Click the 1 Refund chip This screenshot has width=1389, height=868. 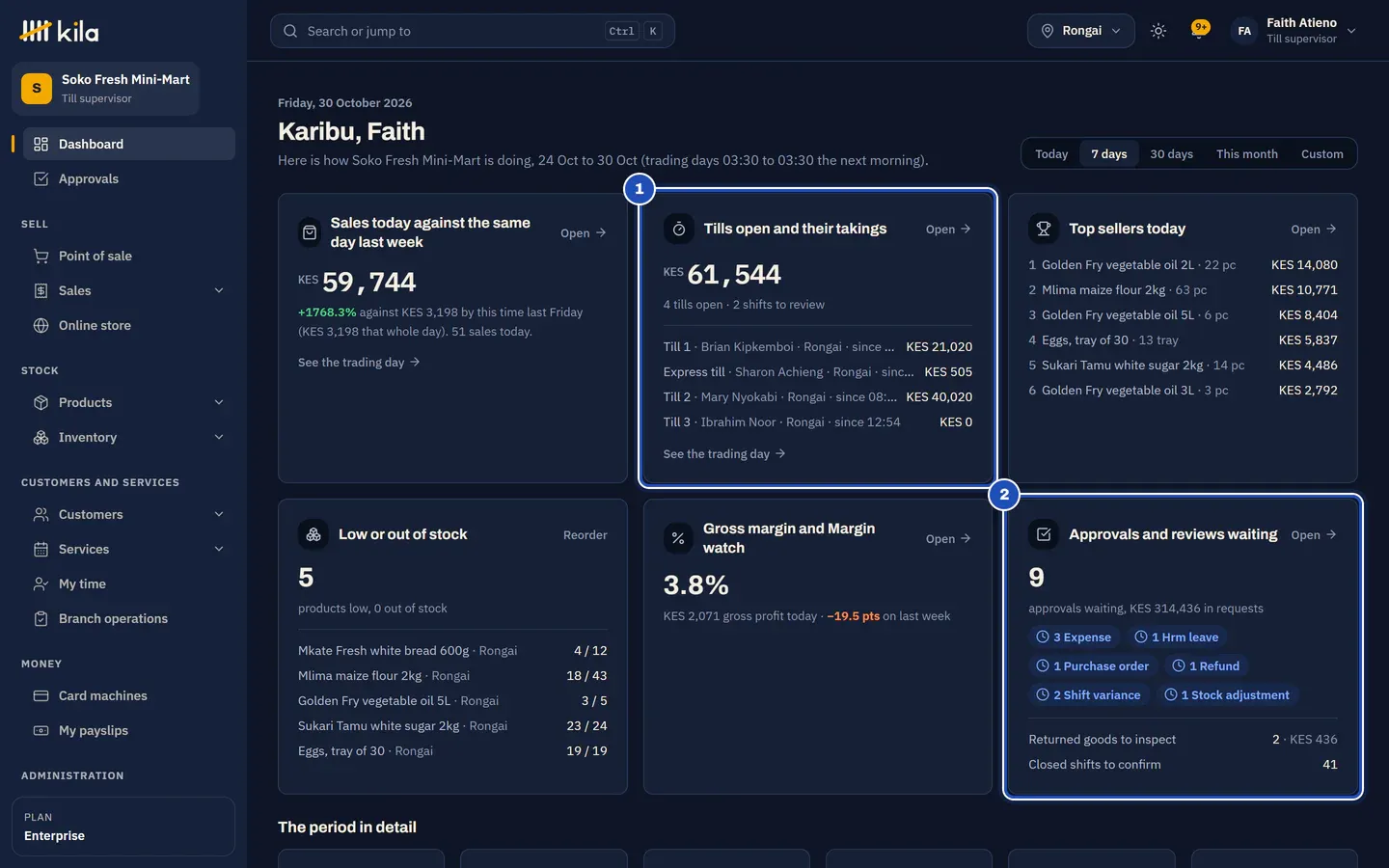(1206, 665)
